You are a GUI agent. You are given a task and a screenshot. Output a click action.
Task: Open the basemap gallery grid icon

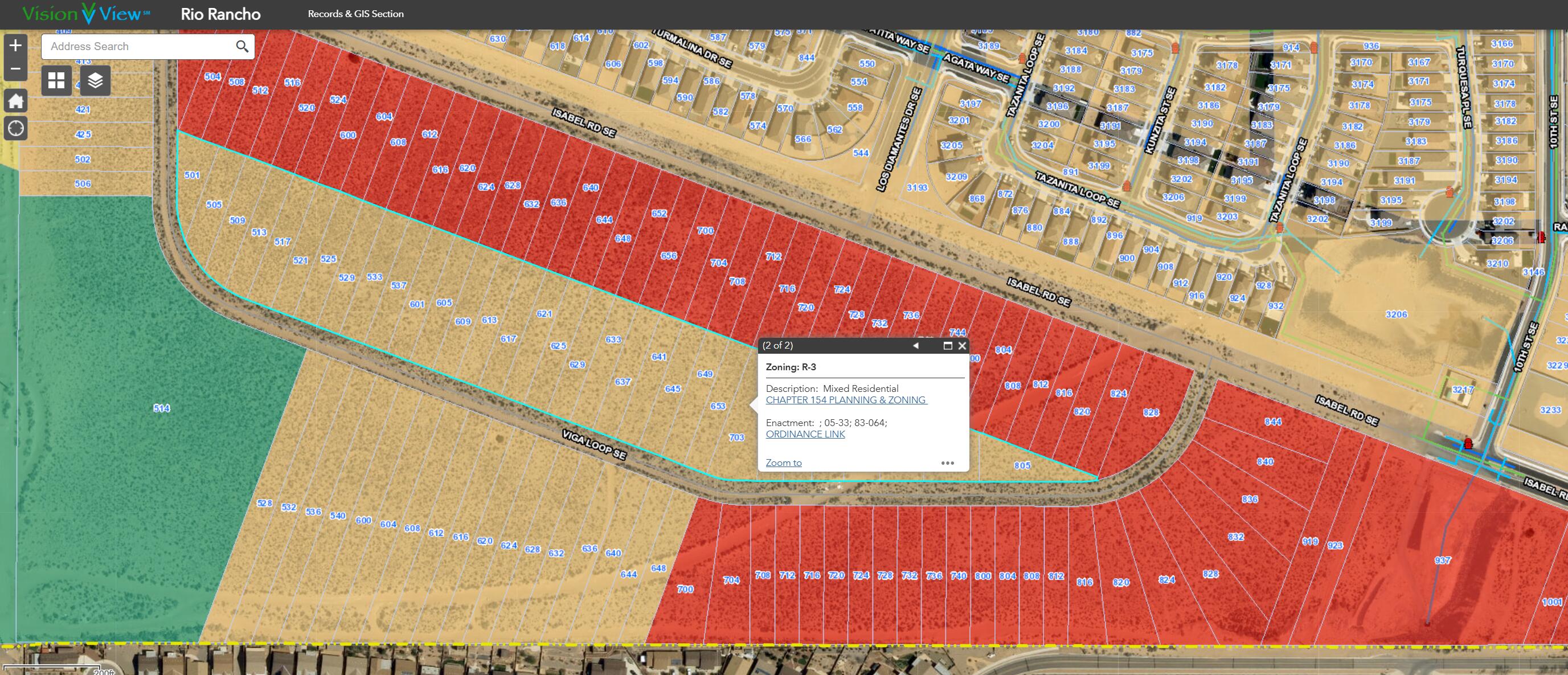pos(56,80)
